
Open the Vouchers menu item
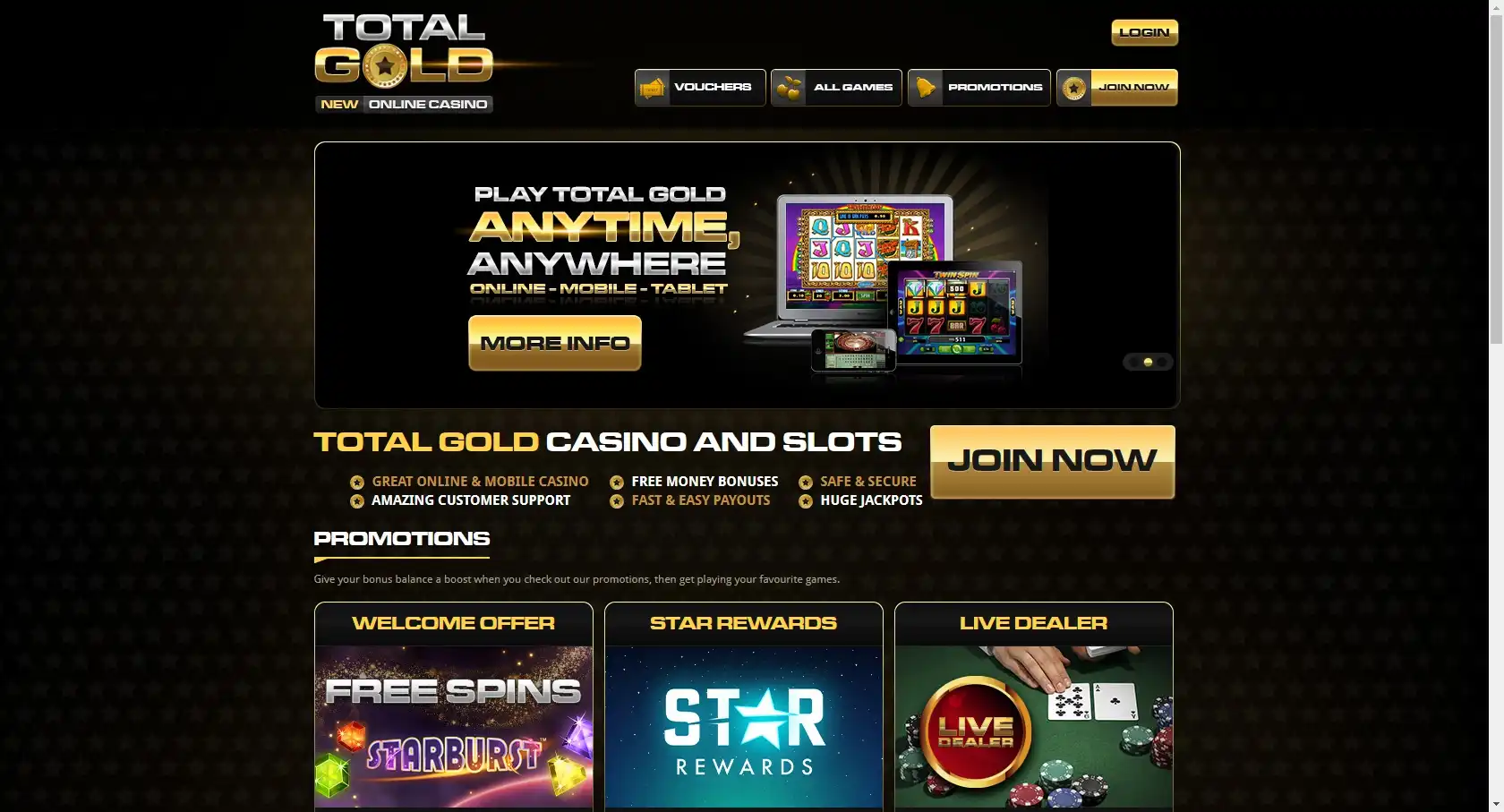700,88
